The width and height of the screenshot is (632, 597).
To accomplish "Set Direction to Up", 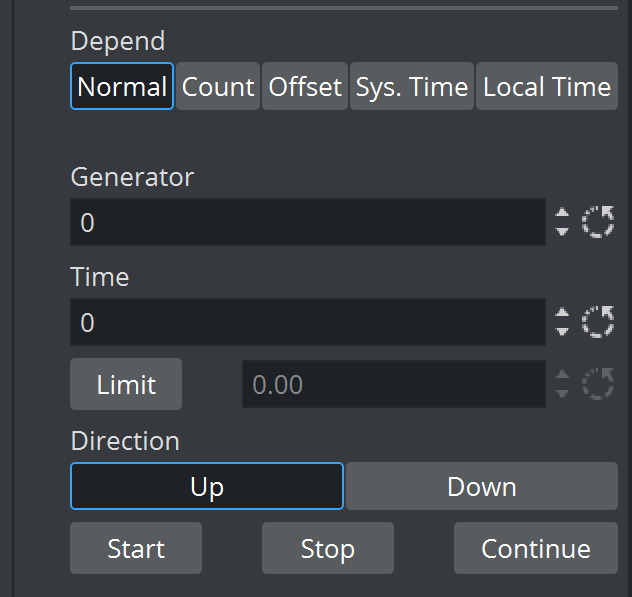I will click(207, 487).
